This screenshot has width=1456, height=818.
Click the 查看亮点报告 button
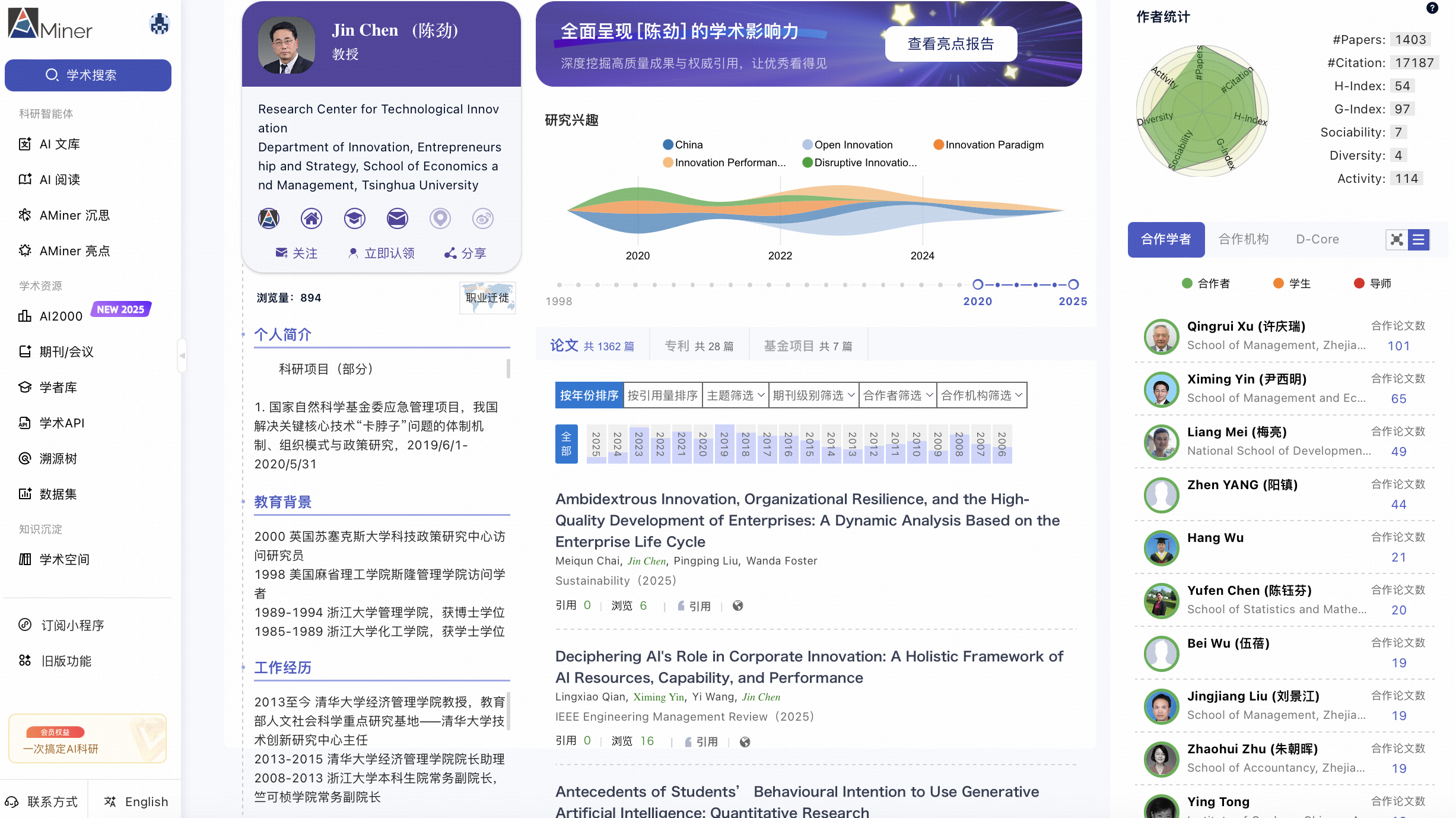(950, 44)
